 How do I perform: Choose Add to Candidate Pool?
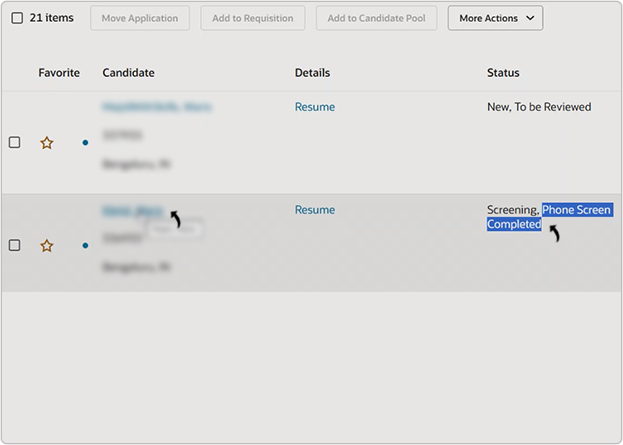point(376,18)
